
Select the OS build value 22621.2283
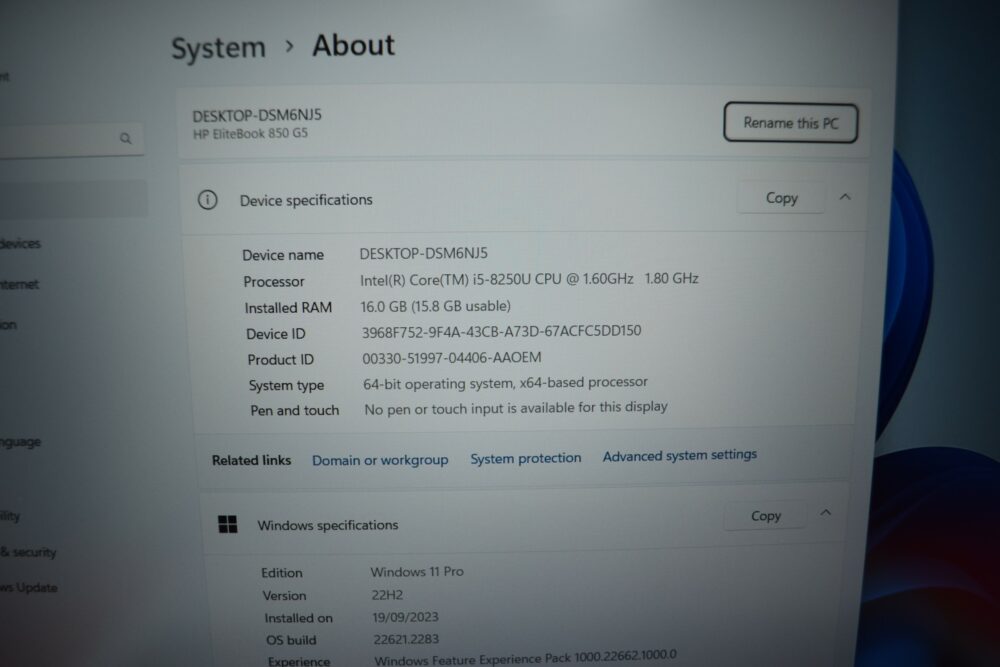point(406,639)
